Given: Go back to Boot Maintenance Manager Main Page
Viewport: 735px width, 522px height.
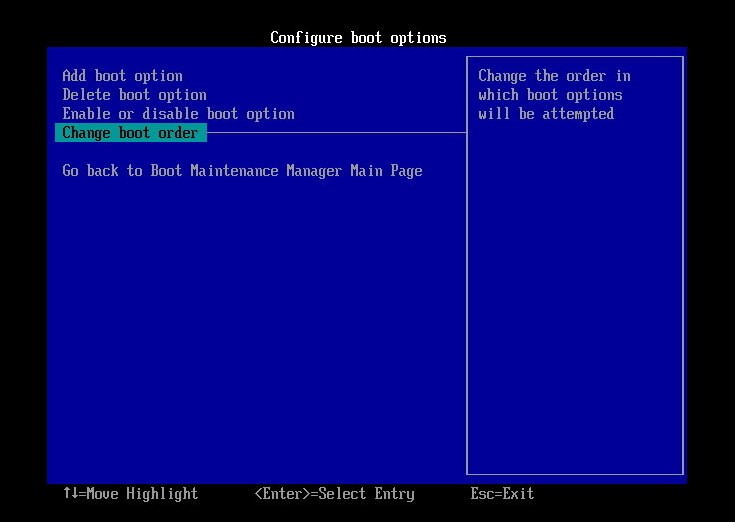Looking at the screenshot, I should click(242, 171).
